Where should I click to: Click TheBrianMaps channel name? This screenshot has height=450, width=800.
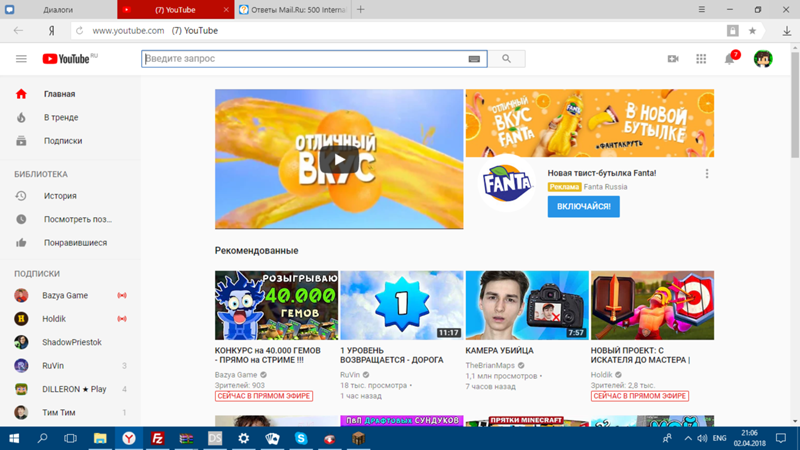[x=490, y=365]
